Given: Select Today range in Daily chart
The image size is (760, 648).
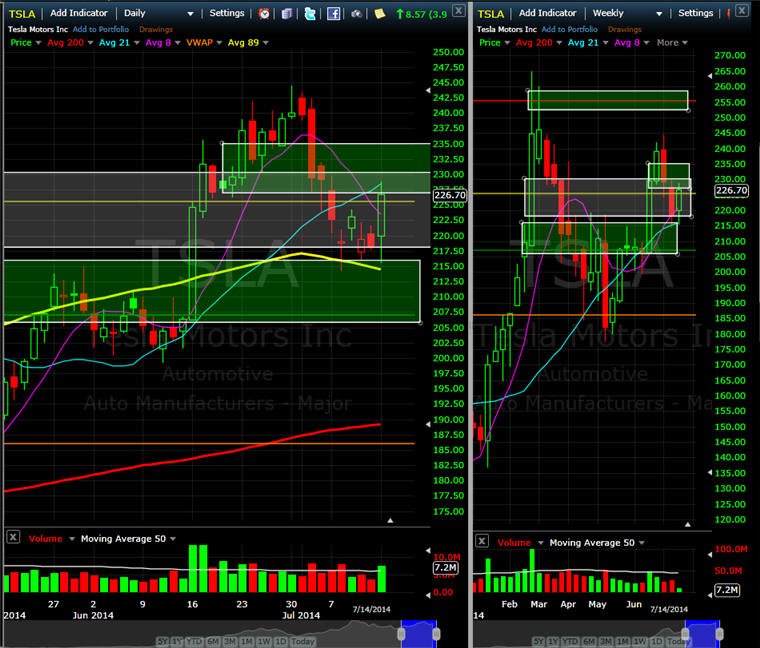Looking at the screenshot, I should (303, 642).
